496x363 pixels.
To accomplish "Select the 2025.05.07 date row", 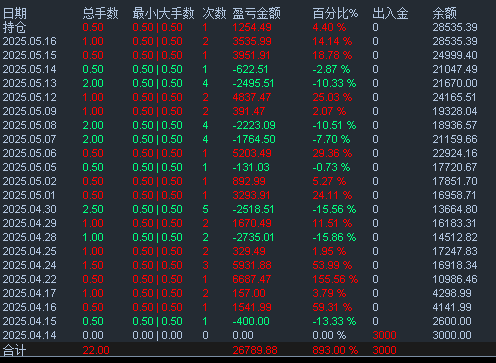I will tap(30, 139).
